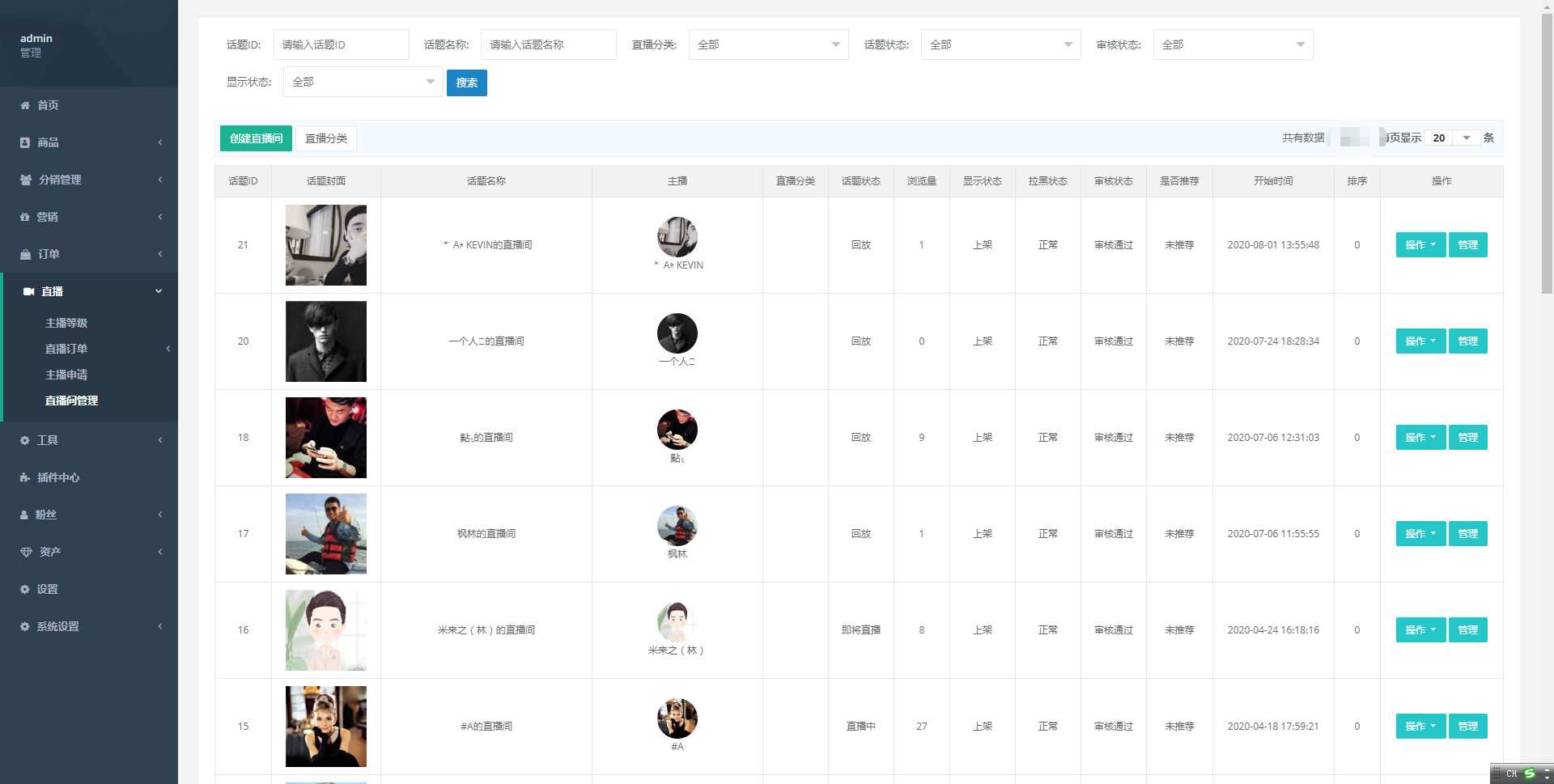Click the 分销管理 users icon
Image resolution: width=1554 pixels, height=784 pixels.
coord(26,180)
